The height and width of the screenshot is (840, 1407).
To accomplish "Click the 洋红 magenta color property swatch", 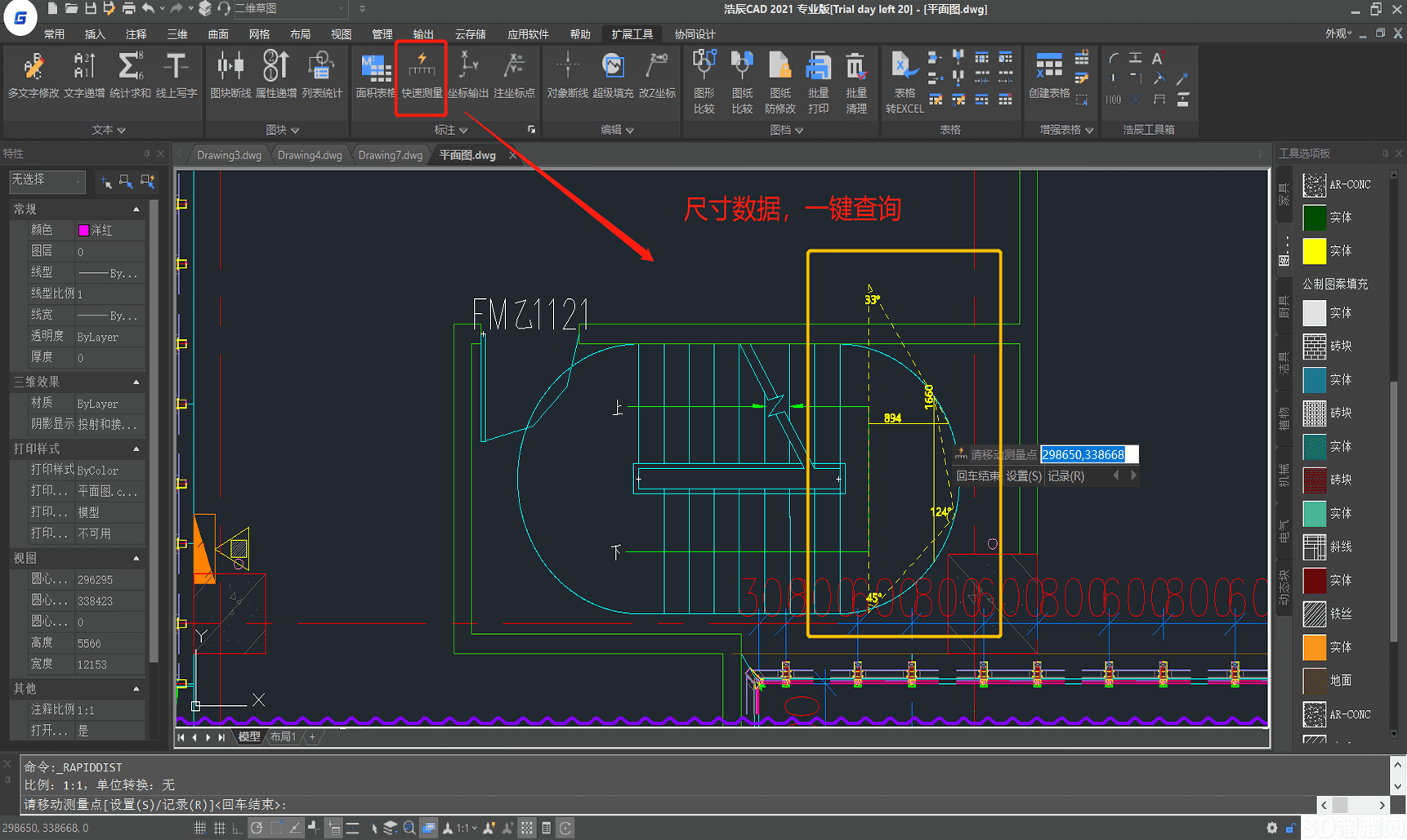I will [83, 230].
